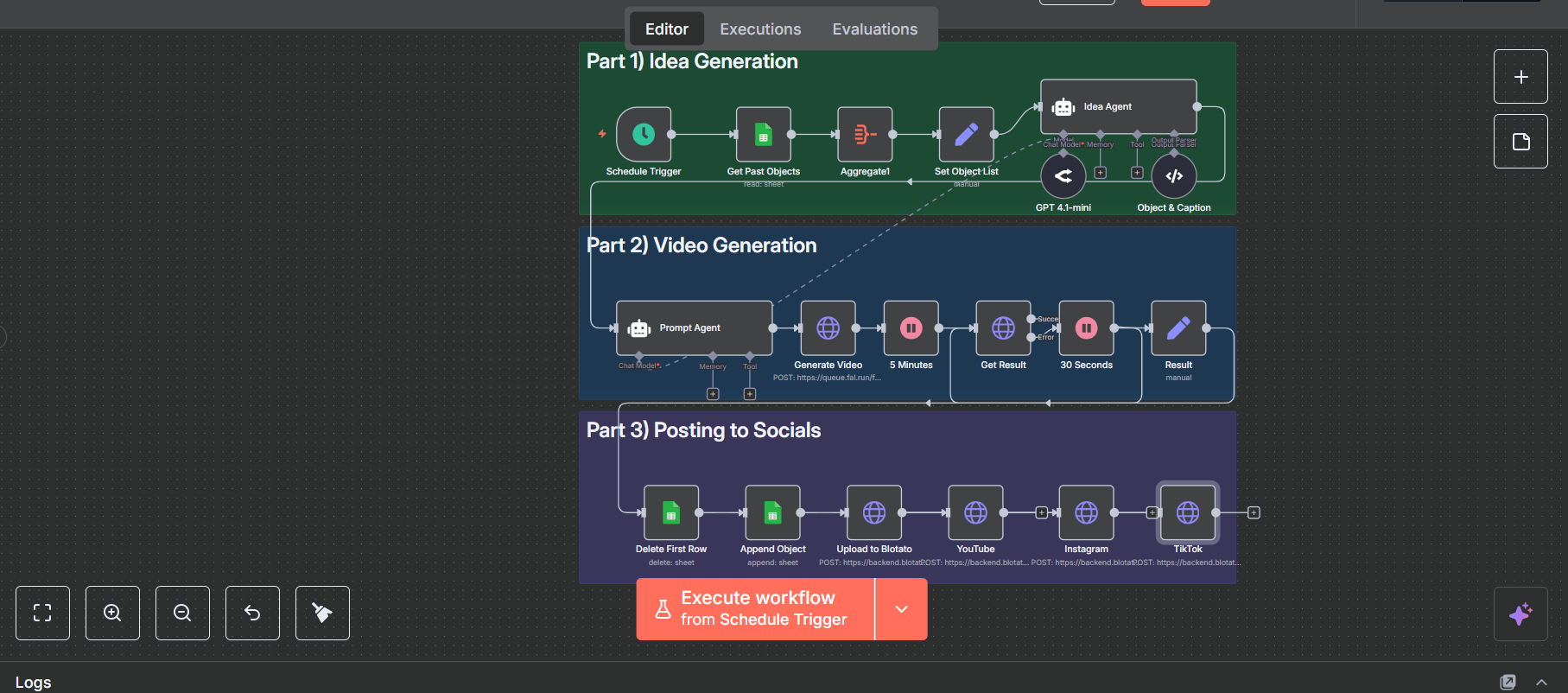This screenshot has height=693, width=1568.
Task: Insert node between Instagram and TikTok
Action: pos(1152,512)
